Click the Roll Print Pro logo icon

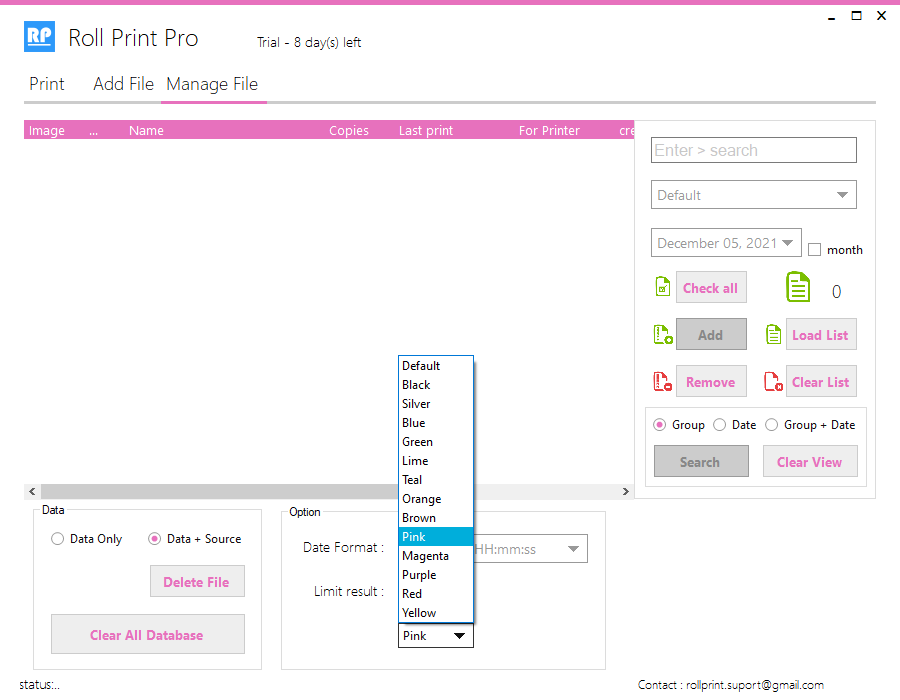[39, 38]
